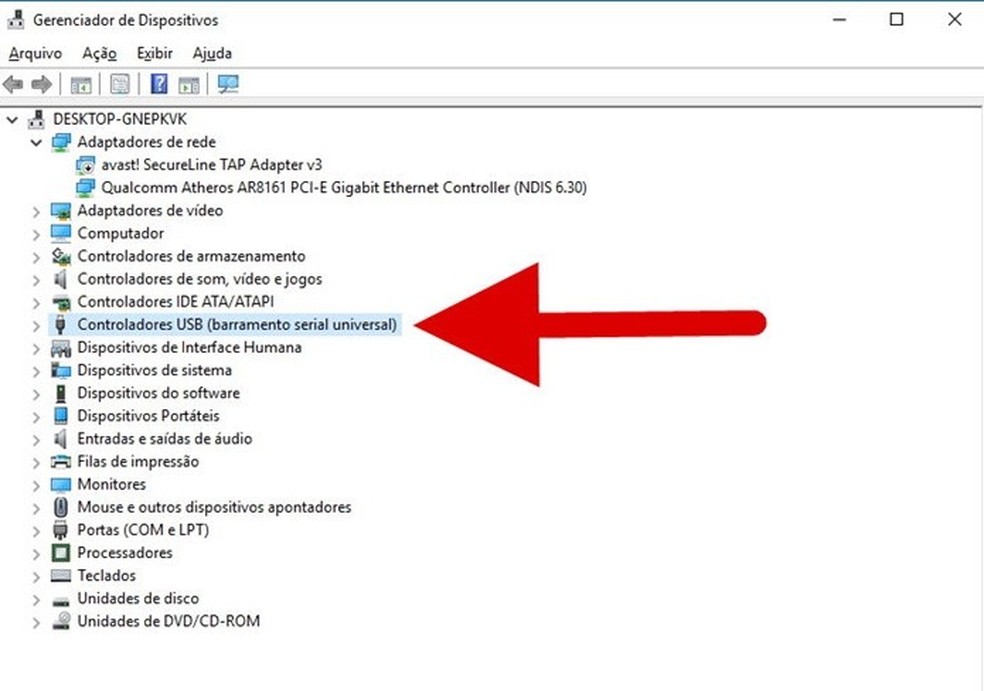Click the Processadores chip icon
The width and height of the screenshot is (984, 691).
[60, 553]
